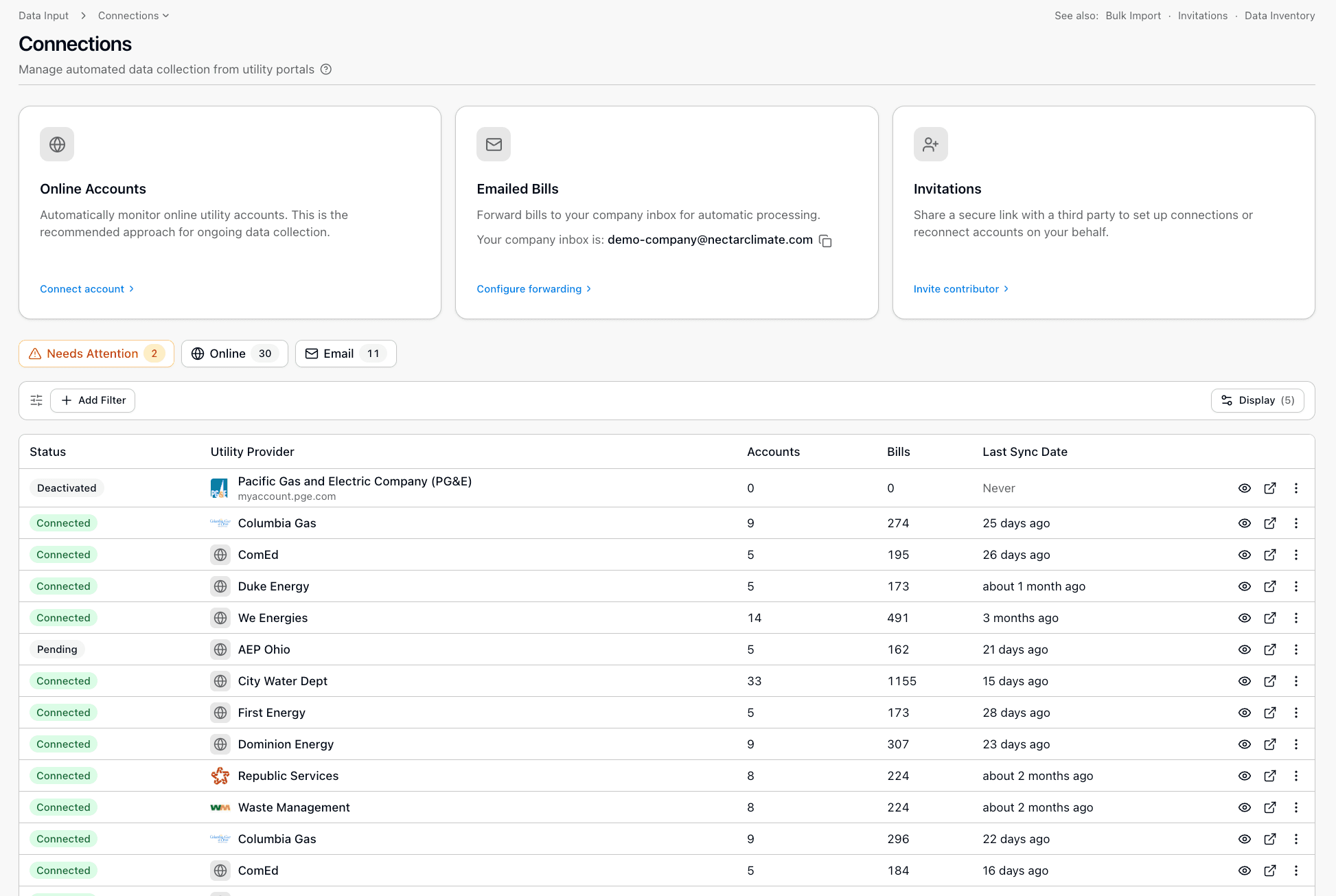Screen dimensions: 1336x896
Task: Open more options menu for We Energies row
Action: tap(1296, 618)
